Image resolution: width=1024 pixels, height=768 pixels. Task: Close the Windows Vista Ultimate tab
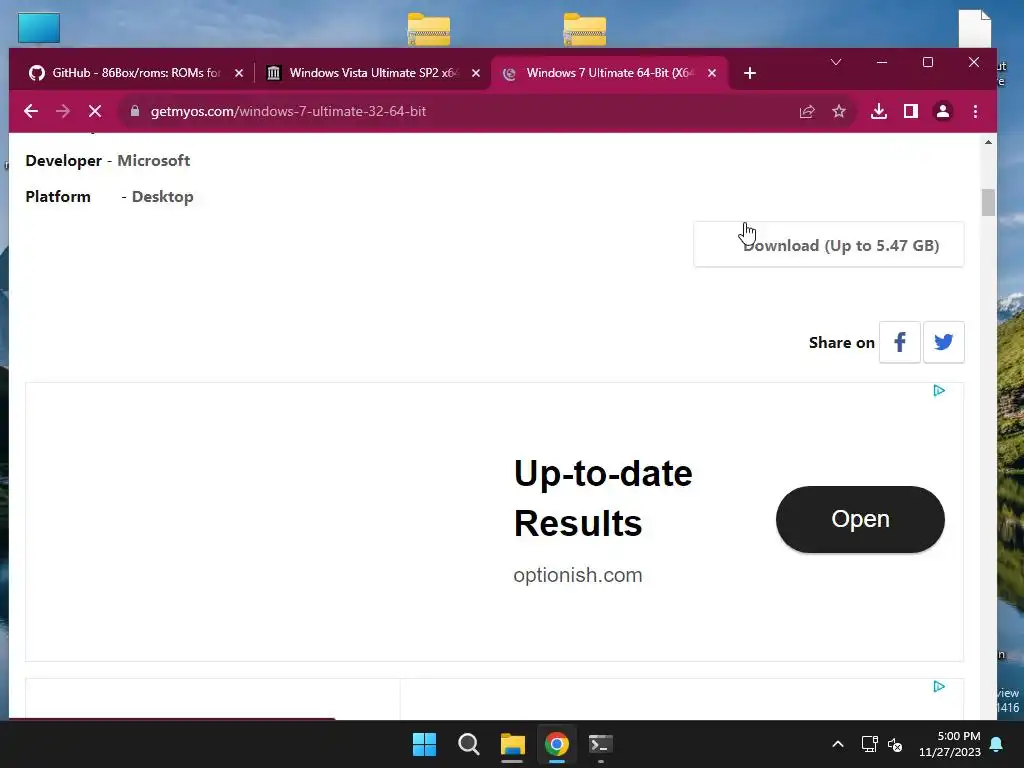[476, 73]
